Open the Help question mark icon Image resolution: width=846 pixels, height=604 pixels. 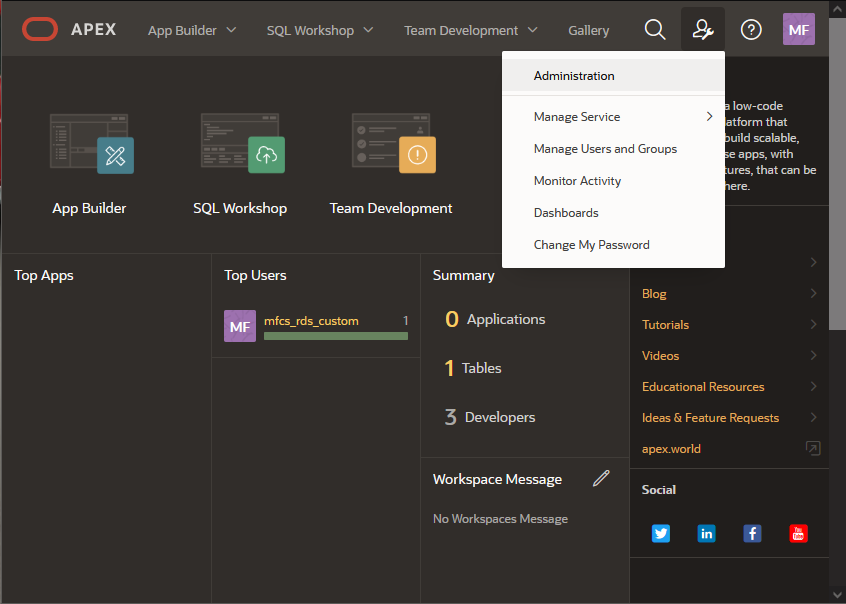751,30
